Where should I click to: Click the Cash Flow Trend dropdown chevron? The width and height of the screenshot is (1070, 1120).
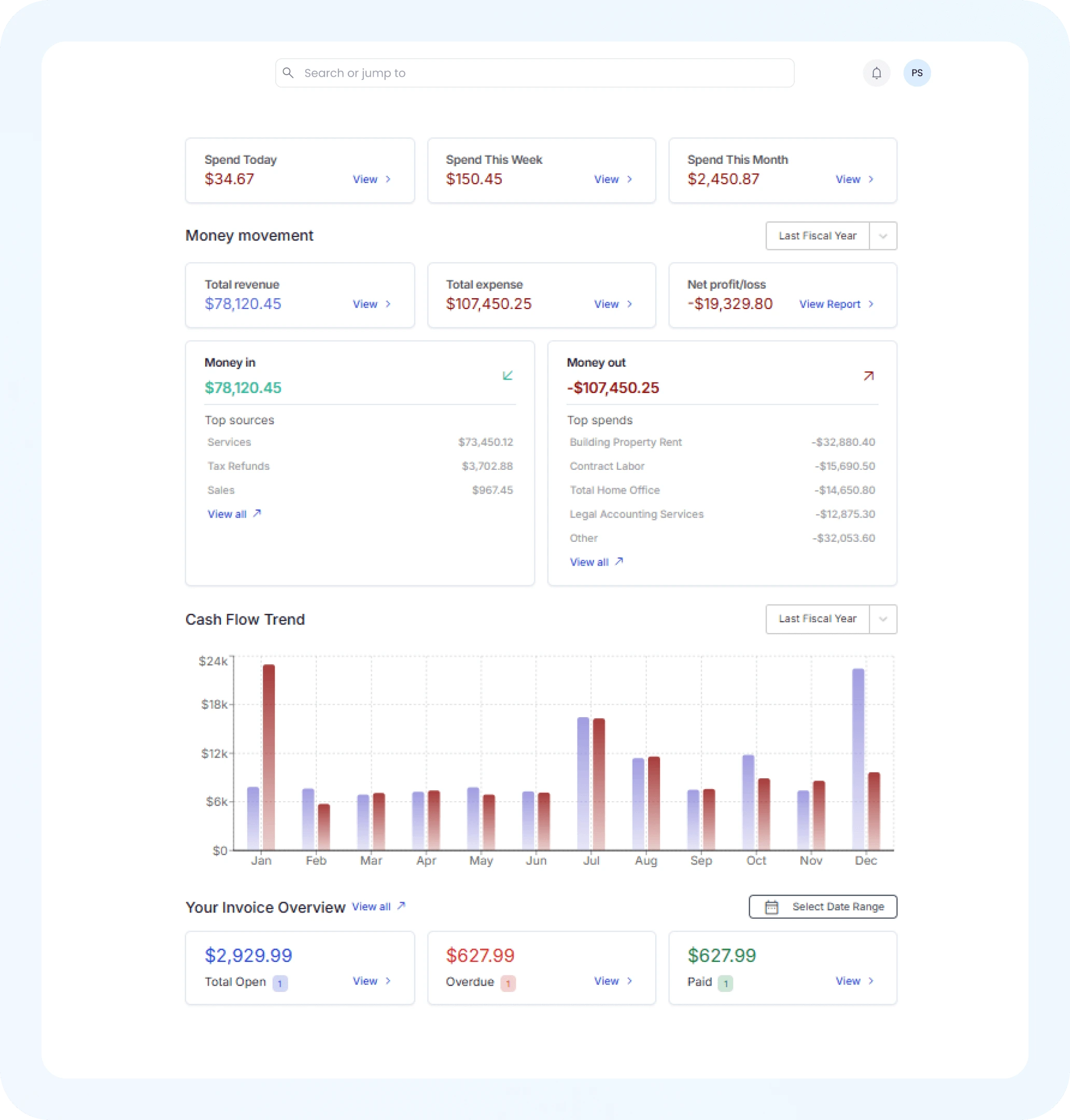point(883,620)
